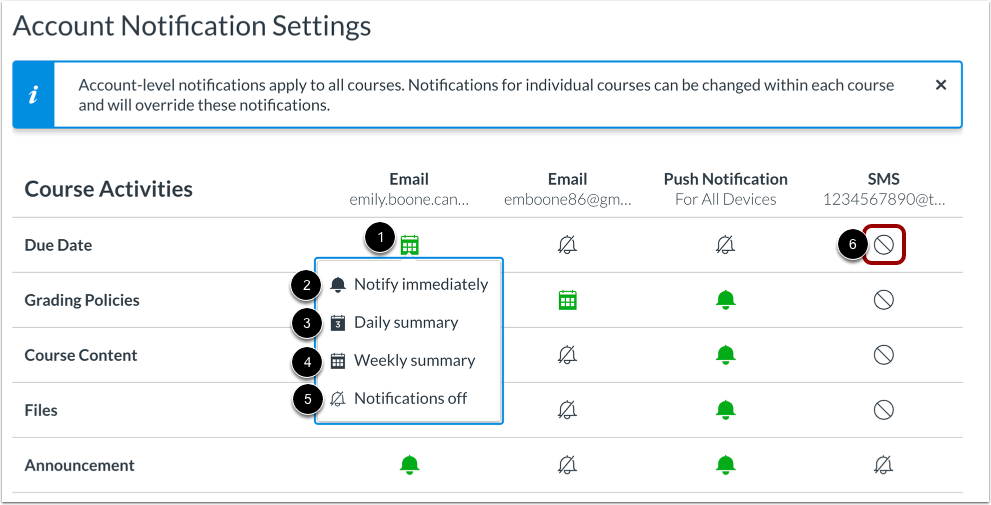This screenshot has width=991, height=505.
Task: Click Course Content green push notification bell
Action: click(x=726, y=355)
